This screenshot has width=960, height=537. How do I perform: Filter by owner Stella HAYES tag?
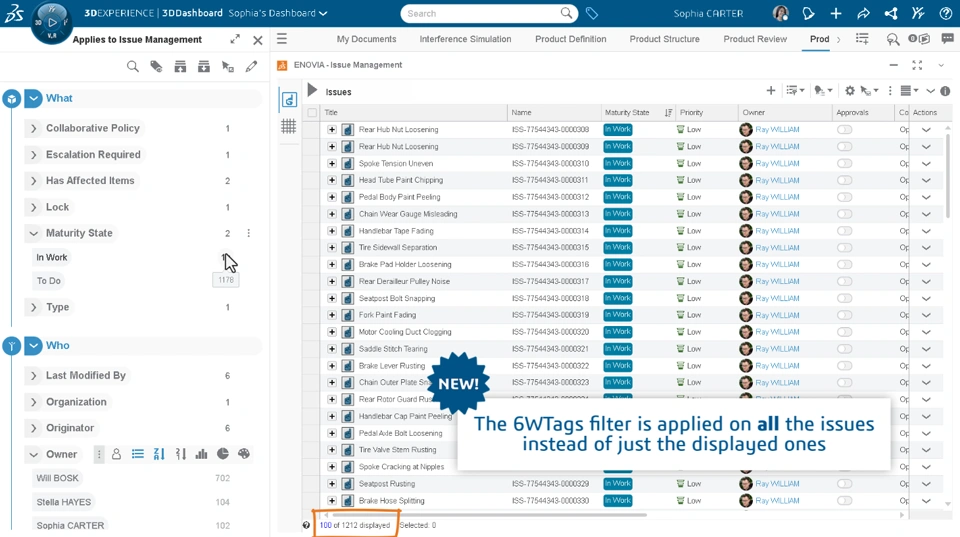pos(64,502)
